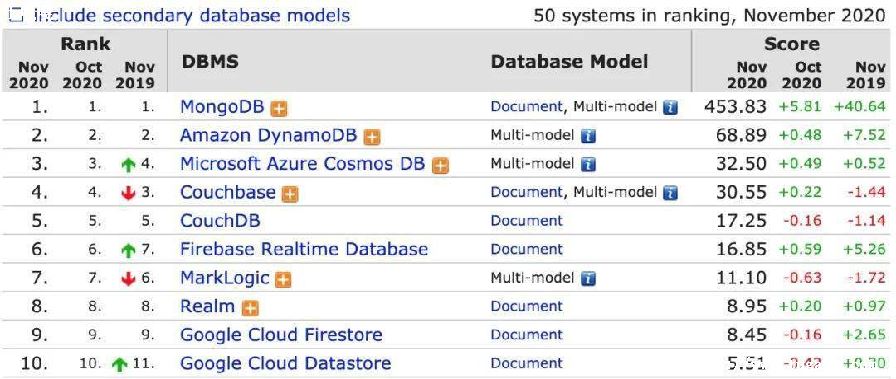Click the info icon in the Cosmos DB row

pos(588,165)
